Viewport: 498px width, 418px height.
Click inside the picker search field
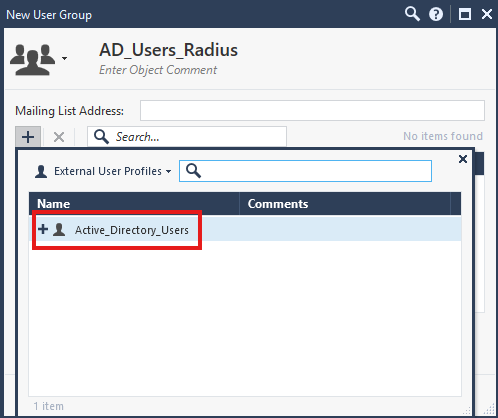click(305, 171)
